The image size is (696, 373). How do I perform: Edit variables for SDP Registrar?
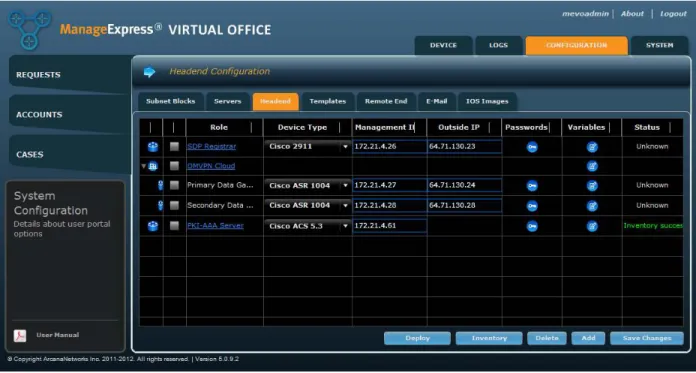pyautogui.click(x=592, y=147)
